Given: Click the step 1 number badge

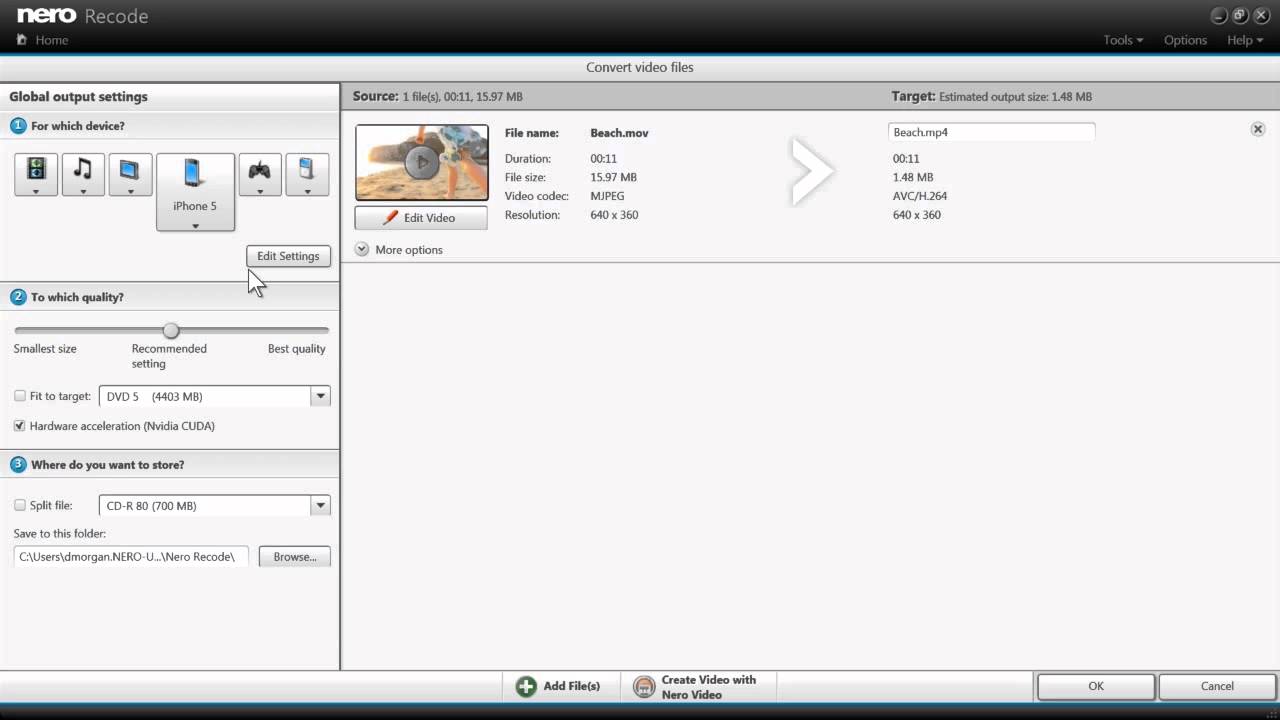Looking at the screenshot, I should coord(18,126).
